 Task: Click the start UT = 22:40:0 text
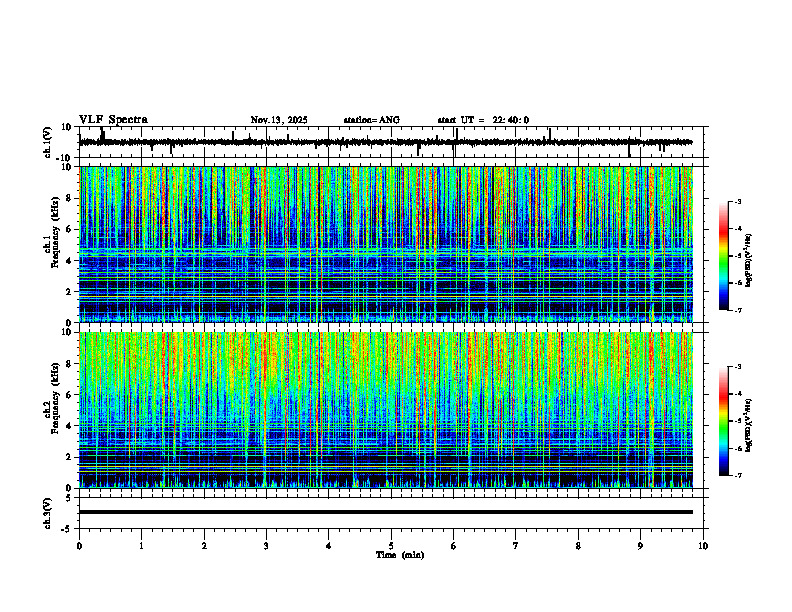(483, 120)
